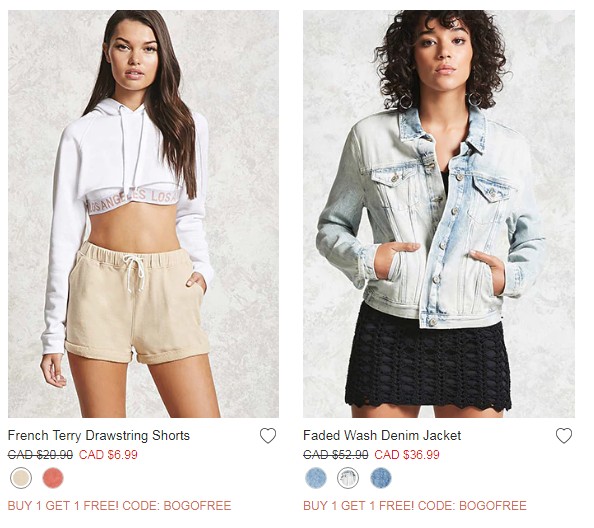
Task: Select the faded white denim swatch
Action: [x=348, y=478]
